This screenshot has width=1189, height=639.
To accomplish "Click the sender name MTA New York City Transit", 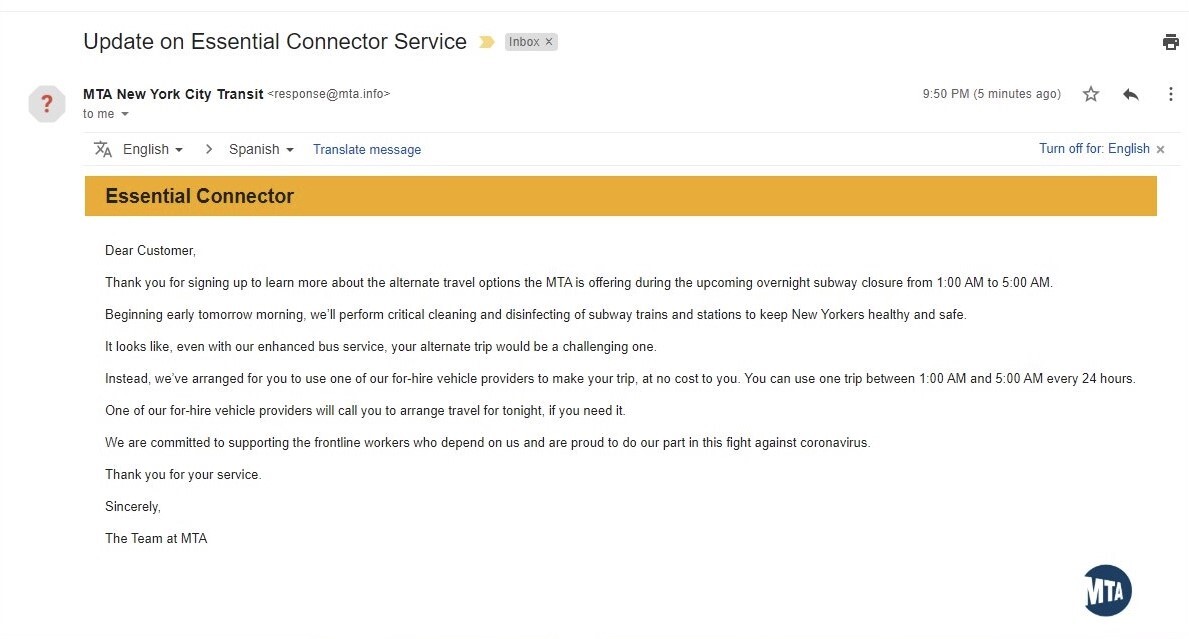I will 173,94.
